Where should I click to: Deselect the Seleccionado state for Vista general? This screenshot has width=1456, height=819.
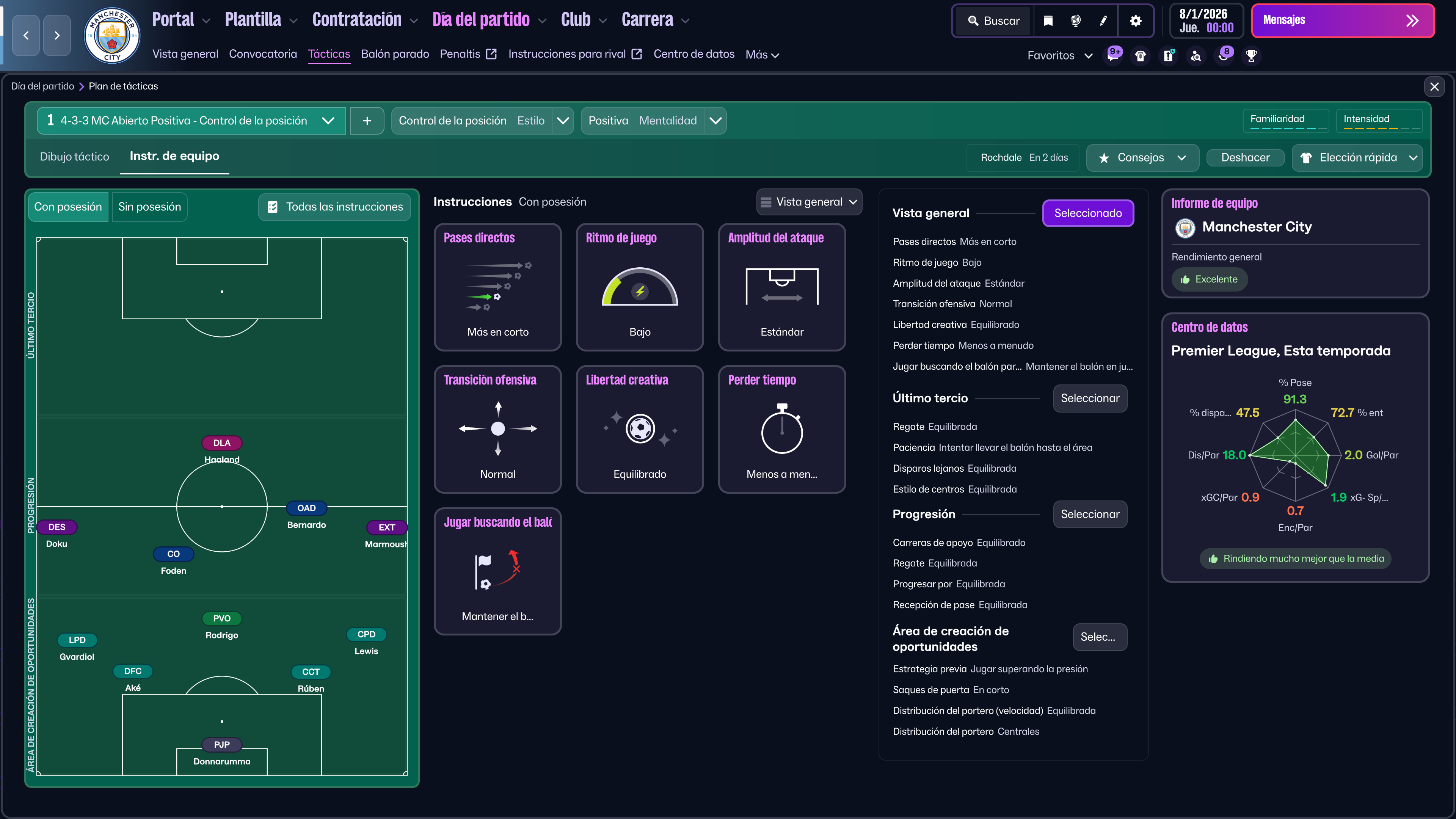(x=1088, y=213)
